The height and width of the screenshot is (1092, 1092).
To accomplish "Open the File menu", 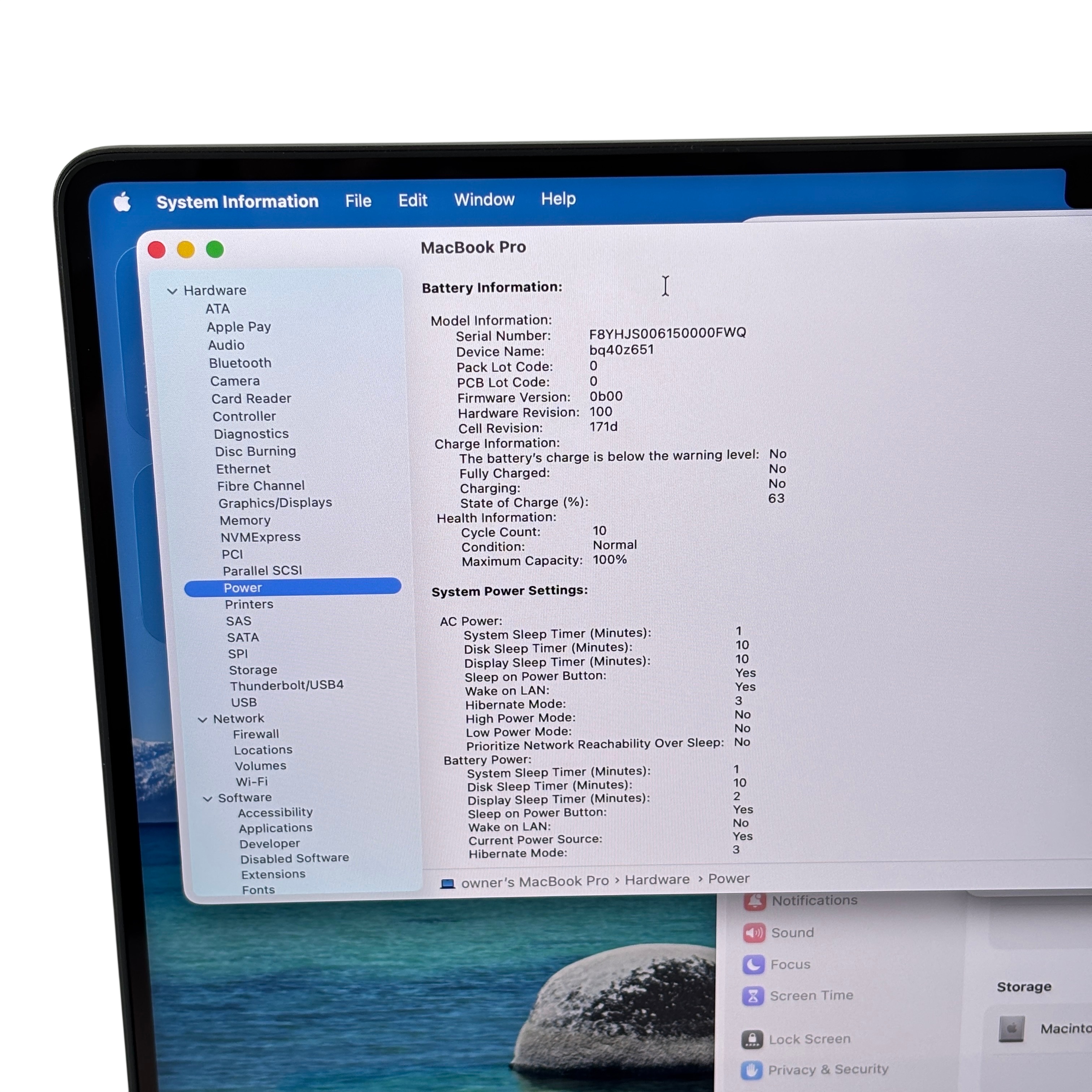I will (358, 201).
